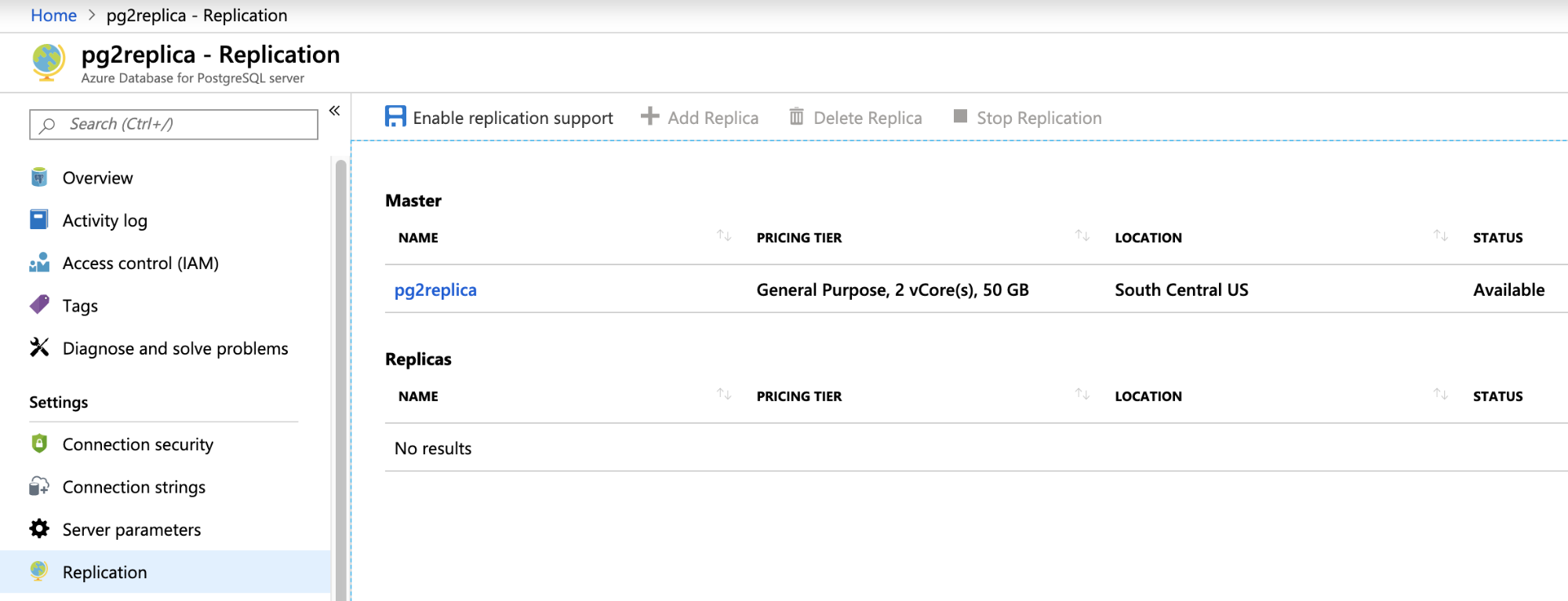The image size is (1568, 601).
Task: Collapse the sidebar with the double chevron
Action: [x=334, y=111]
